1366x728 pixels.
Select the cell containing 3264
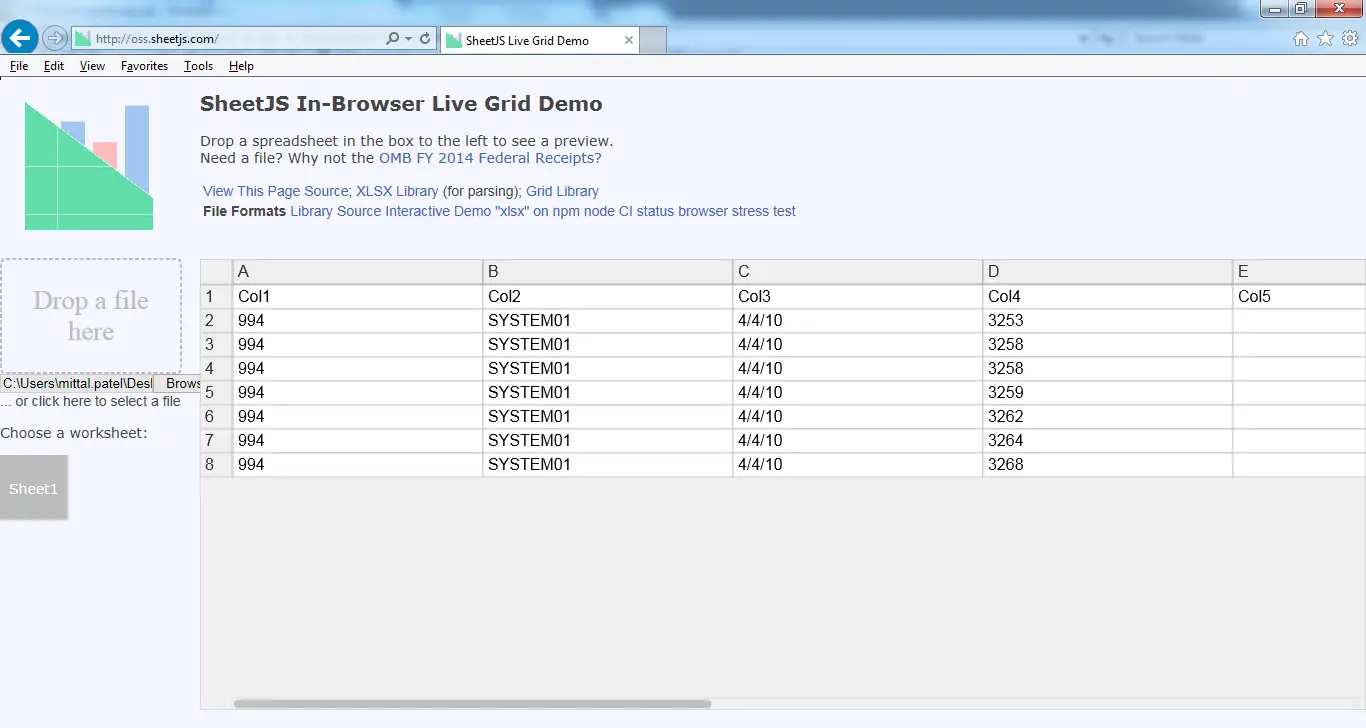pos(1108,441)
